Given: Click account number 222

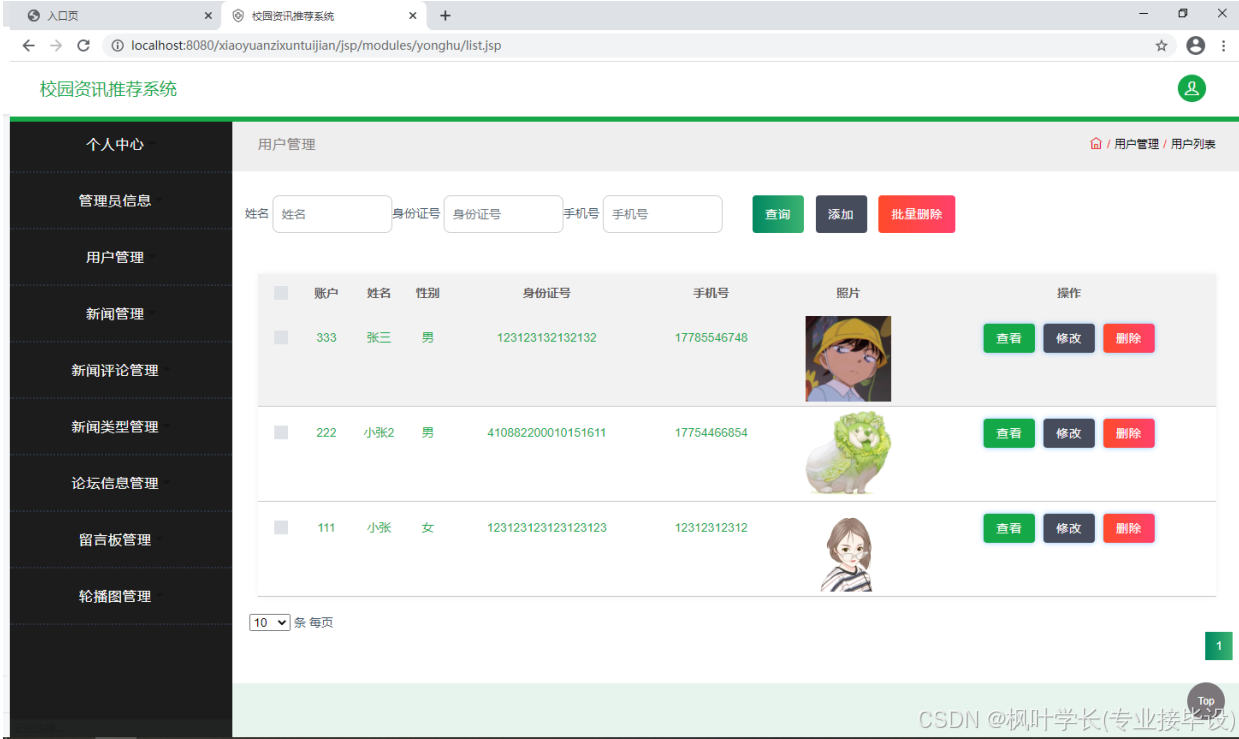Looking at the screenshot, I should coord(326,432).
